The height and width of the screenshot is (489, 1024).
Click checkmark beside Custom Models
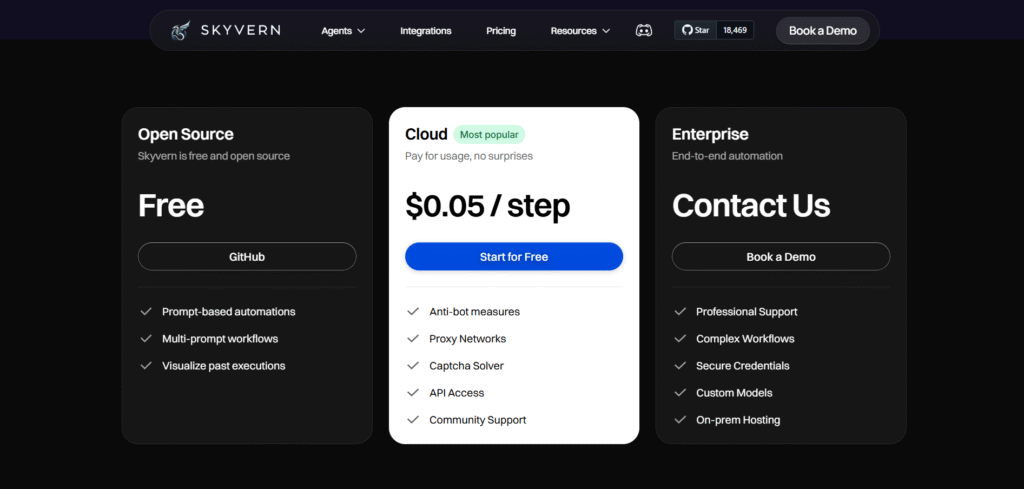click(x=680, y=392)
